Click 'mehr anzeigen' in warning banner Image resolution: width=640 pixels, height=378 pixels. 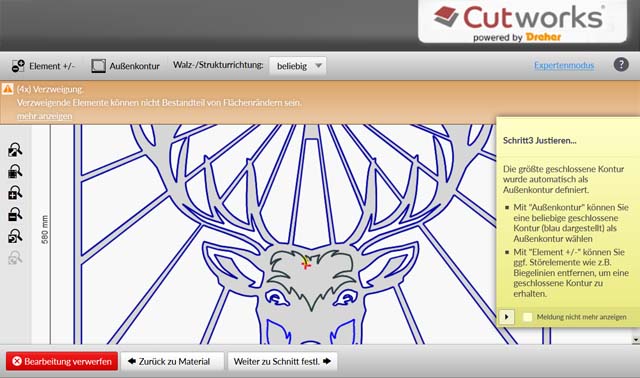point(44,116)
